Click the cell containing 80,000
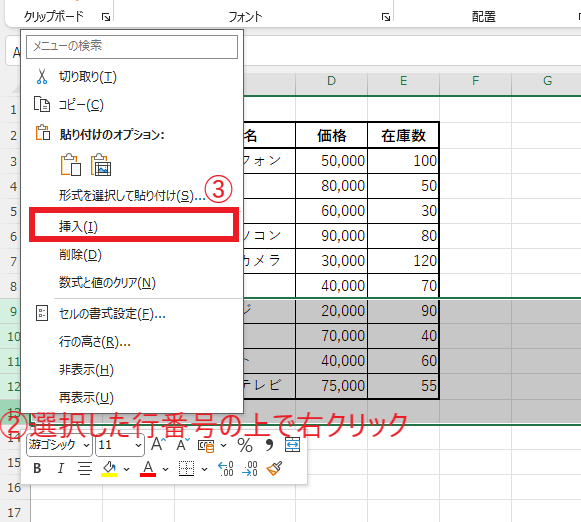The height and width of the screenshot is (522, 581). click(x=331, y=186)
